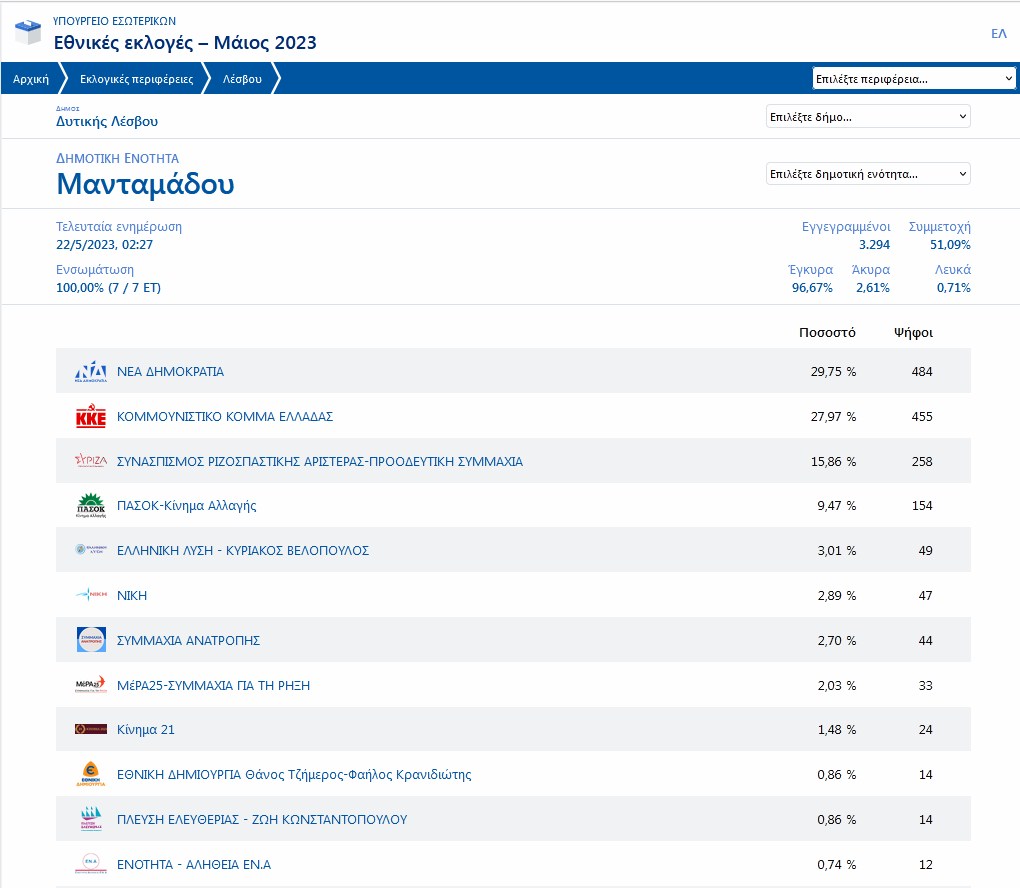This screenshot has height=888, width=1020.
Task: Click the Κίνημα 21 party name
Action: pos(146,730)
